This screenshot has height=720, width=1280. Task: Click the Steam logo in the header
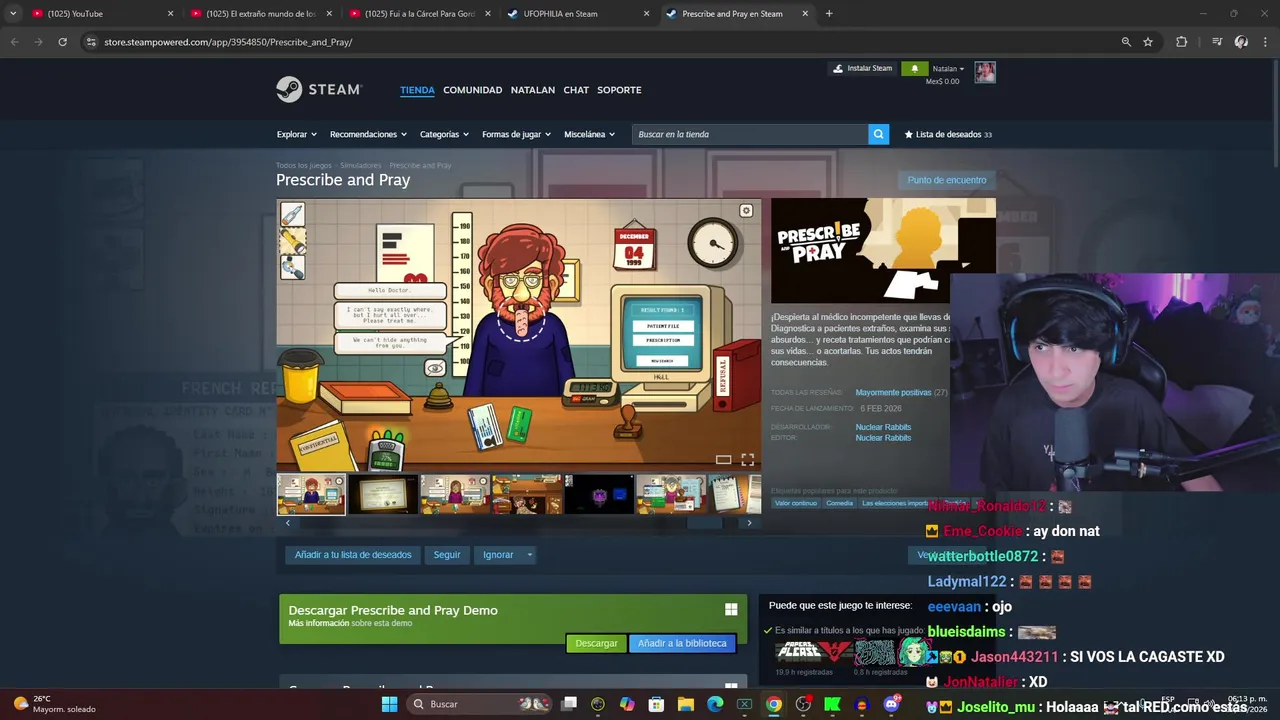(x=318, y=89)
